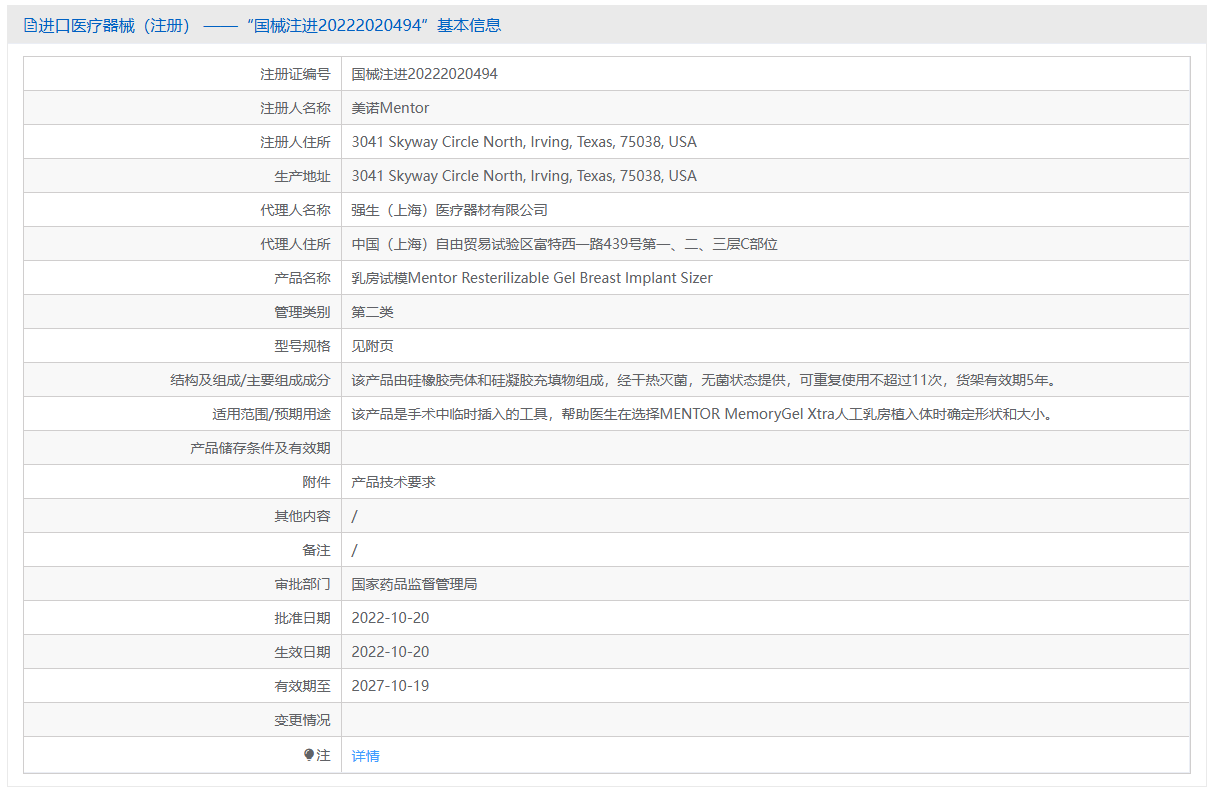Click the 注册人名称 label
This screenshot has height=793, width=1215.
pyautogui.click(x=295, y=108)
